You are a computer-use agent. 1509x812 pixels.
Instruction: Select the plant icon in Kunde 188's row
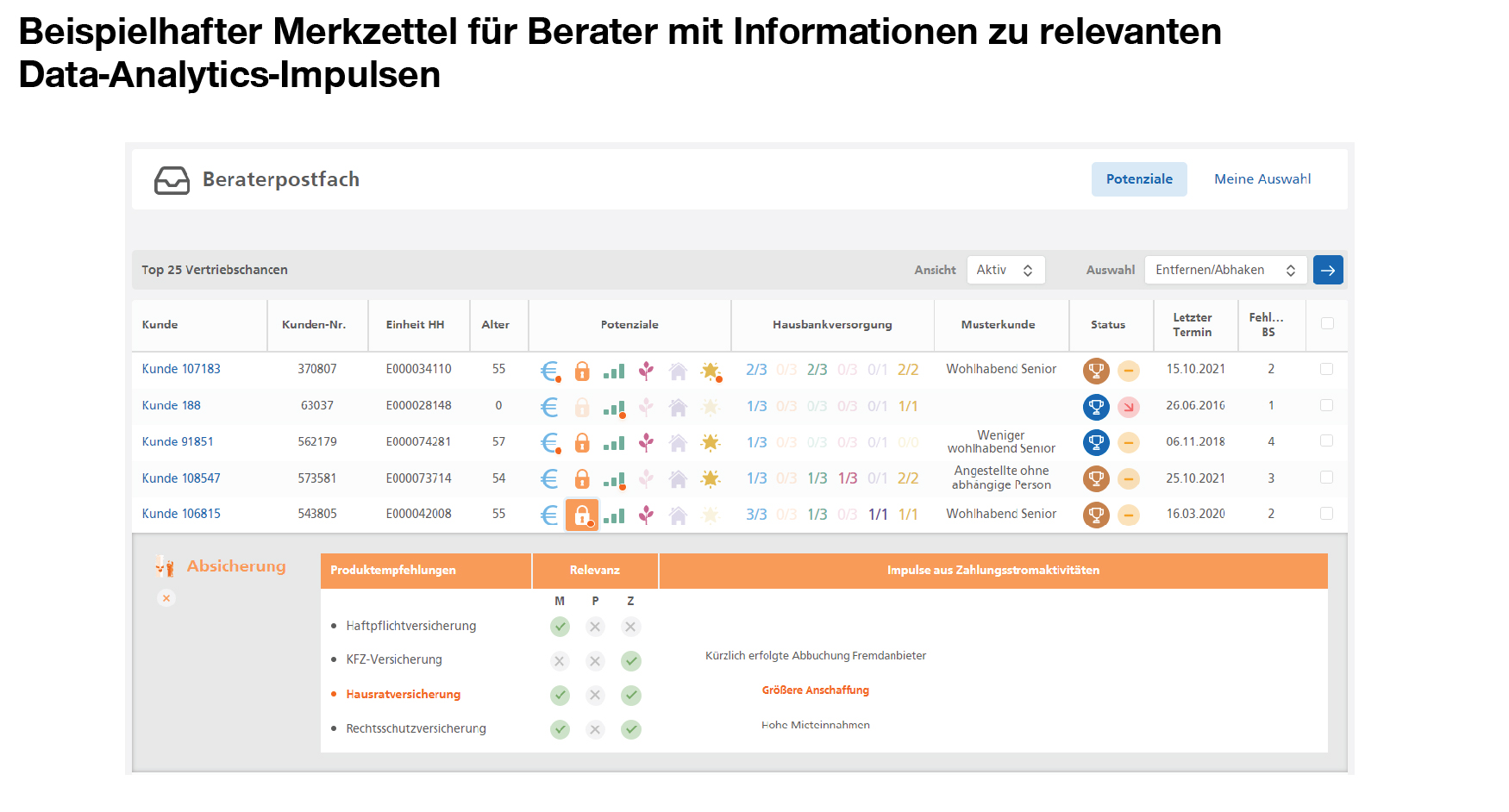click(646, 406)
